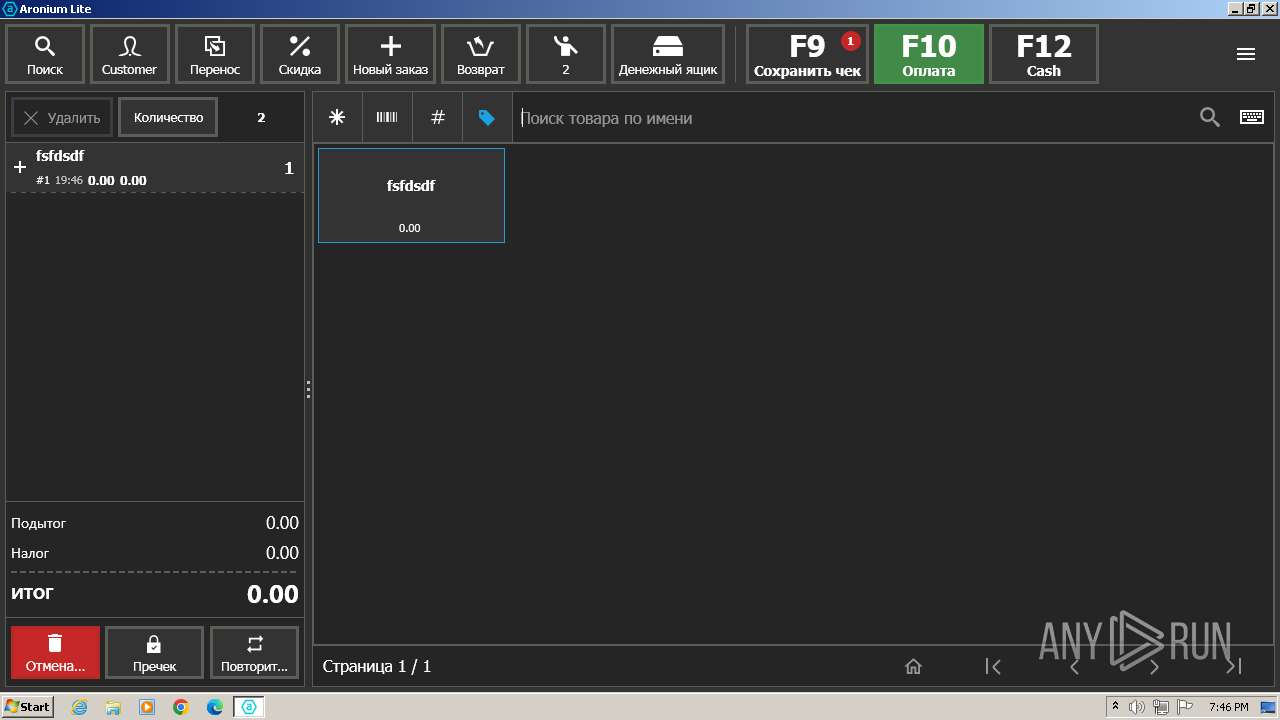The image size is (1280, 720).
Task: Click the 7:46 PM taskbar clock
Action: [x=1228, y=707]
